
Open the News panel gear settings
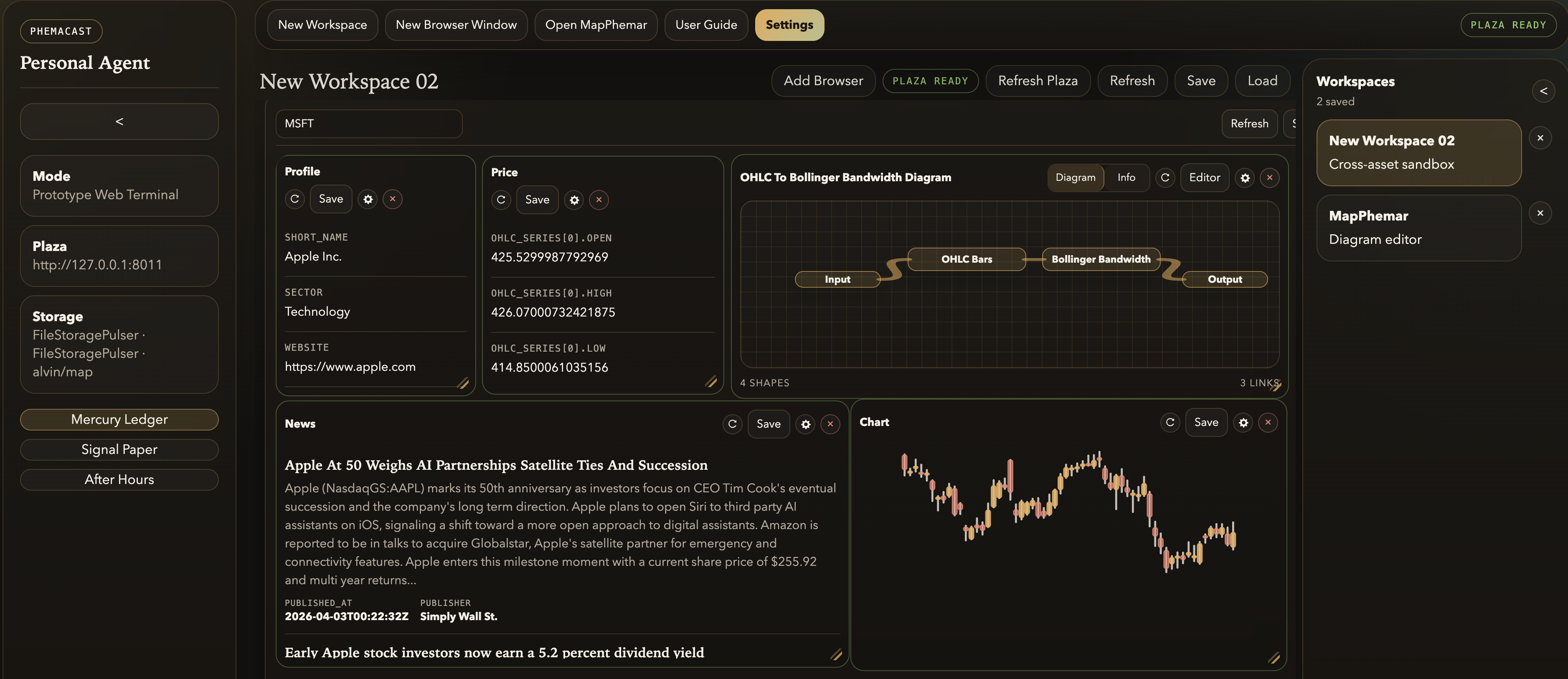click(806, 424)
